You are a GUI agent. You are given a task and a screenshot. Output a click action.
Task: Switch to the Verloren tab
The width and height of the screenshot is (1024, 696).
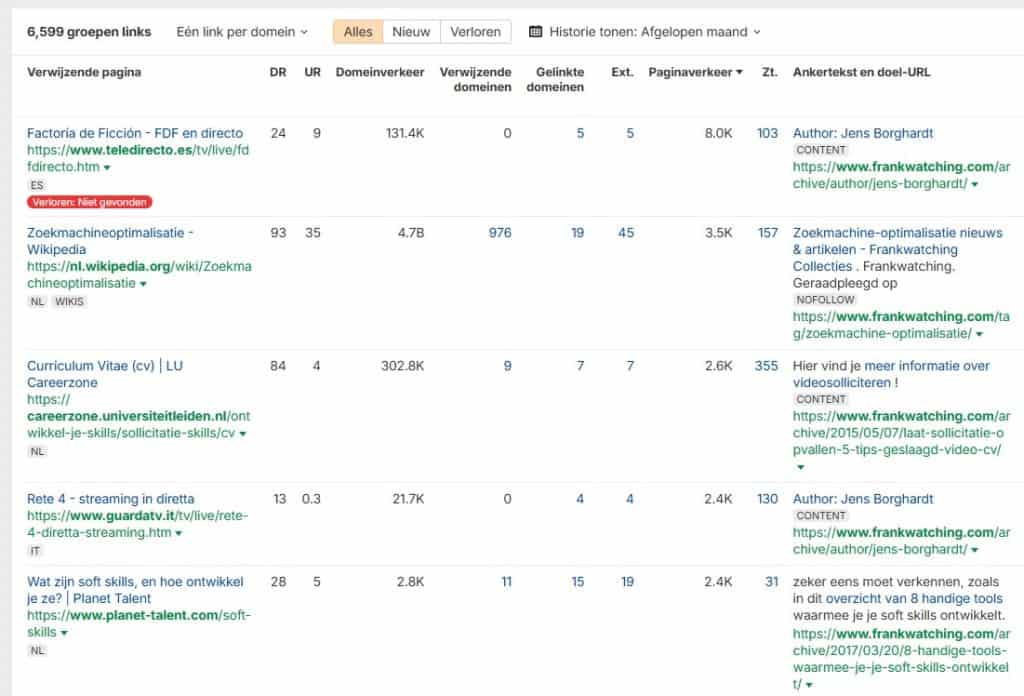[475, 31]
